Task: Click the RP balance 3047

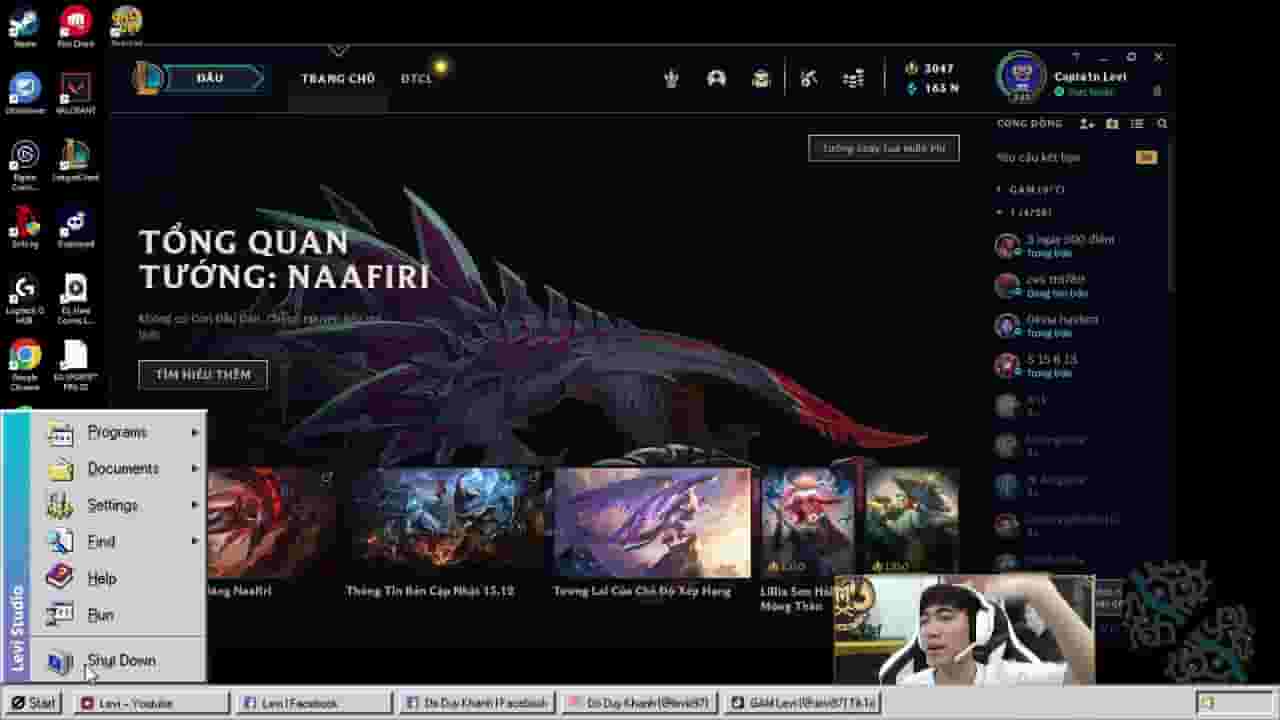Action: click(x=930, y=68)
